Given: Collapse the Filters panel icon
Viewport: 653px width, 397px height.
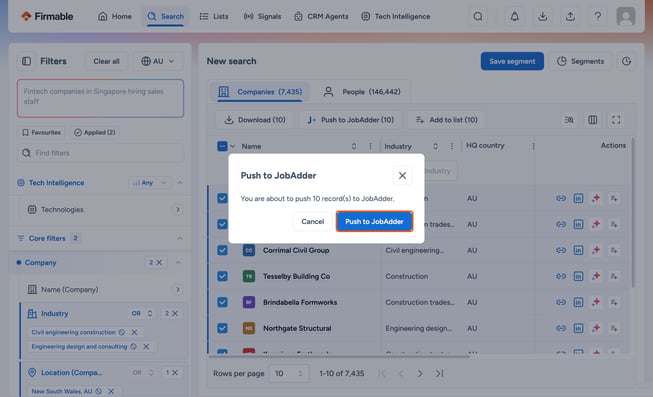Looking at the screenshot, I should (x=26, y=61).
